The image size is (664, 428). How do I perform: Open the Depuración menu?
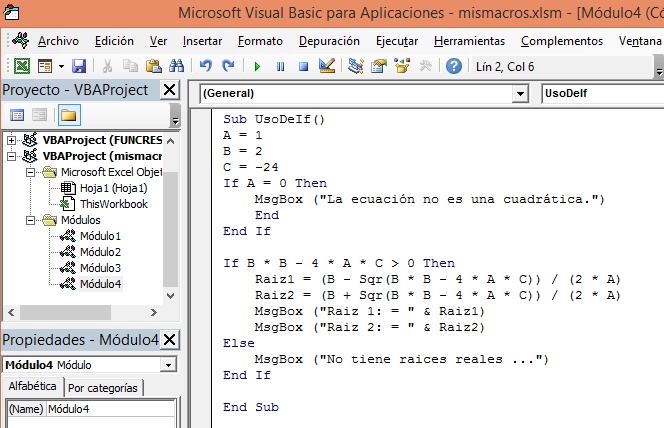pos(329,41)
